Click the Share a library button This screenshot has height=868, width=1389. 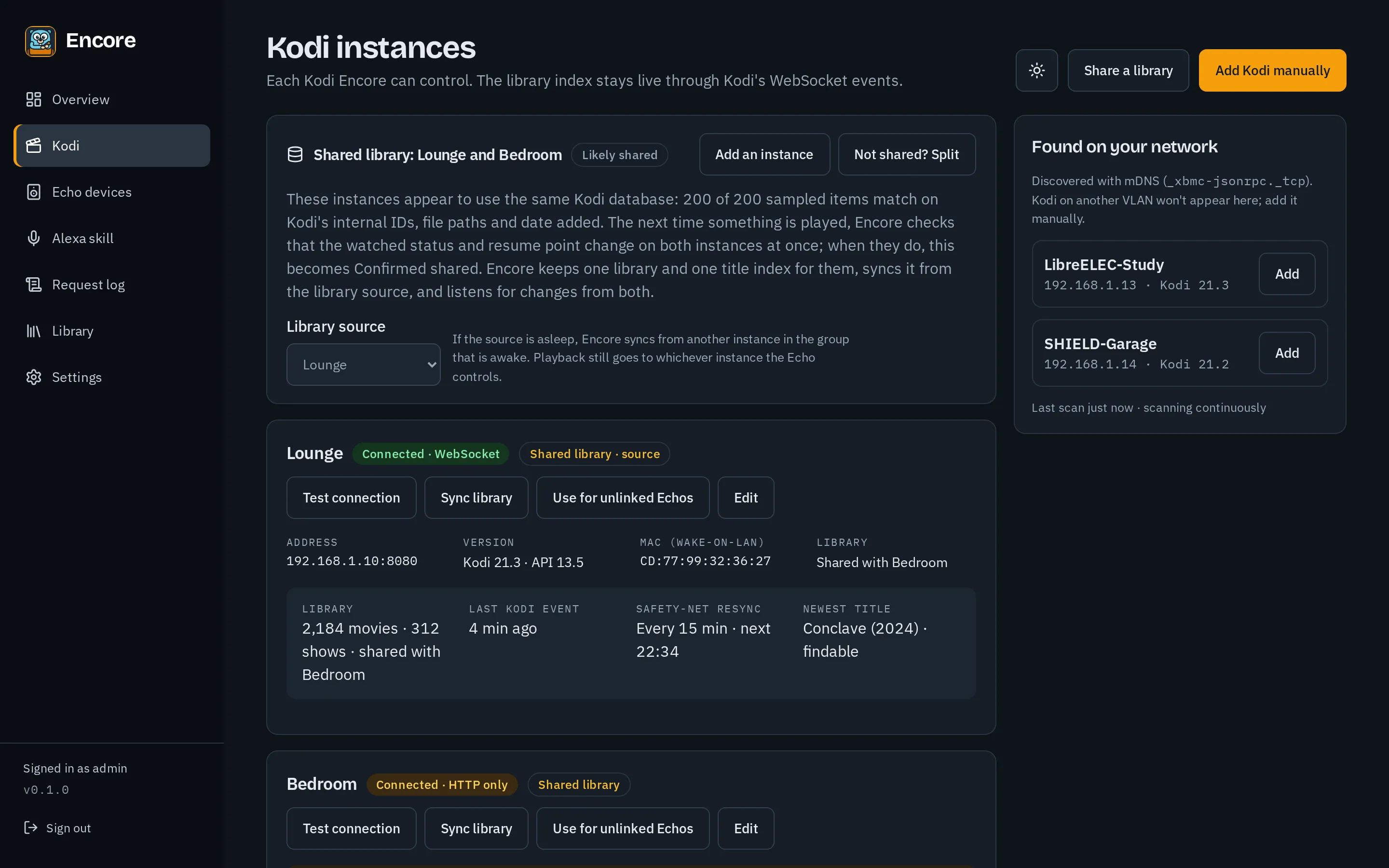click(1128, 70)
